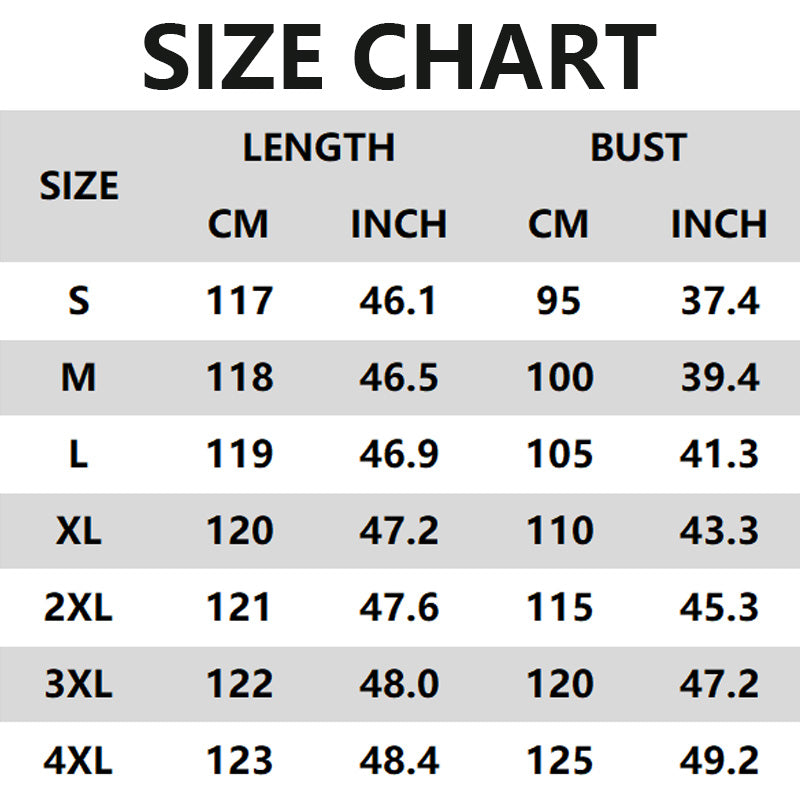Click the 46.5 inch length for size M
This screenshot has width=800, height=800.
pyautogui.click(x=398, y=377)
